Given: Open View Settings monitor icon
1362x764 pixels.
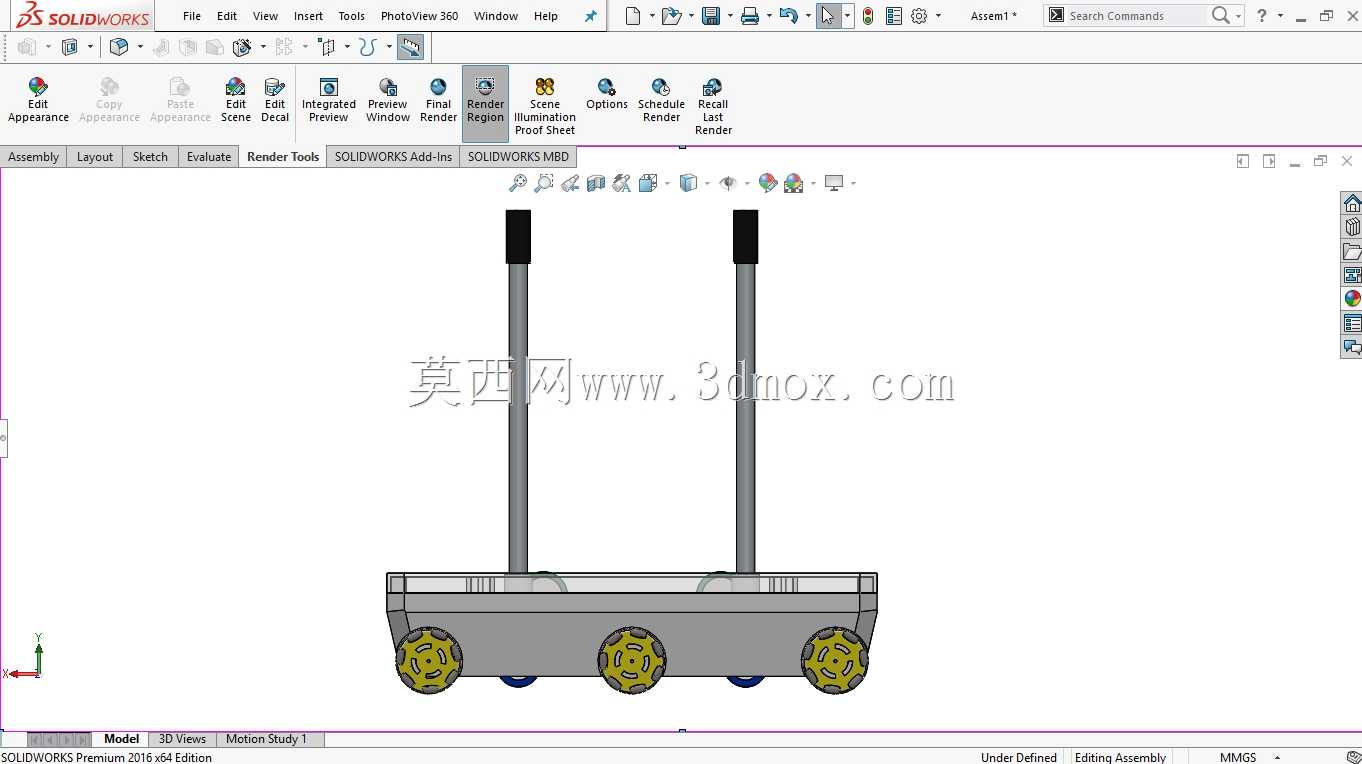Looking at the screenshot, I should click(x=834, y=183).
